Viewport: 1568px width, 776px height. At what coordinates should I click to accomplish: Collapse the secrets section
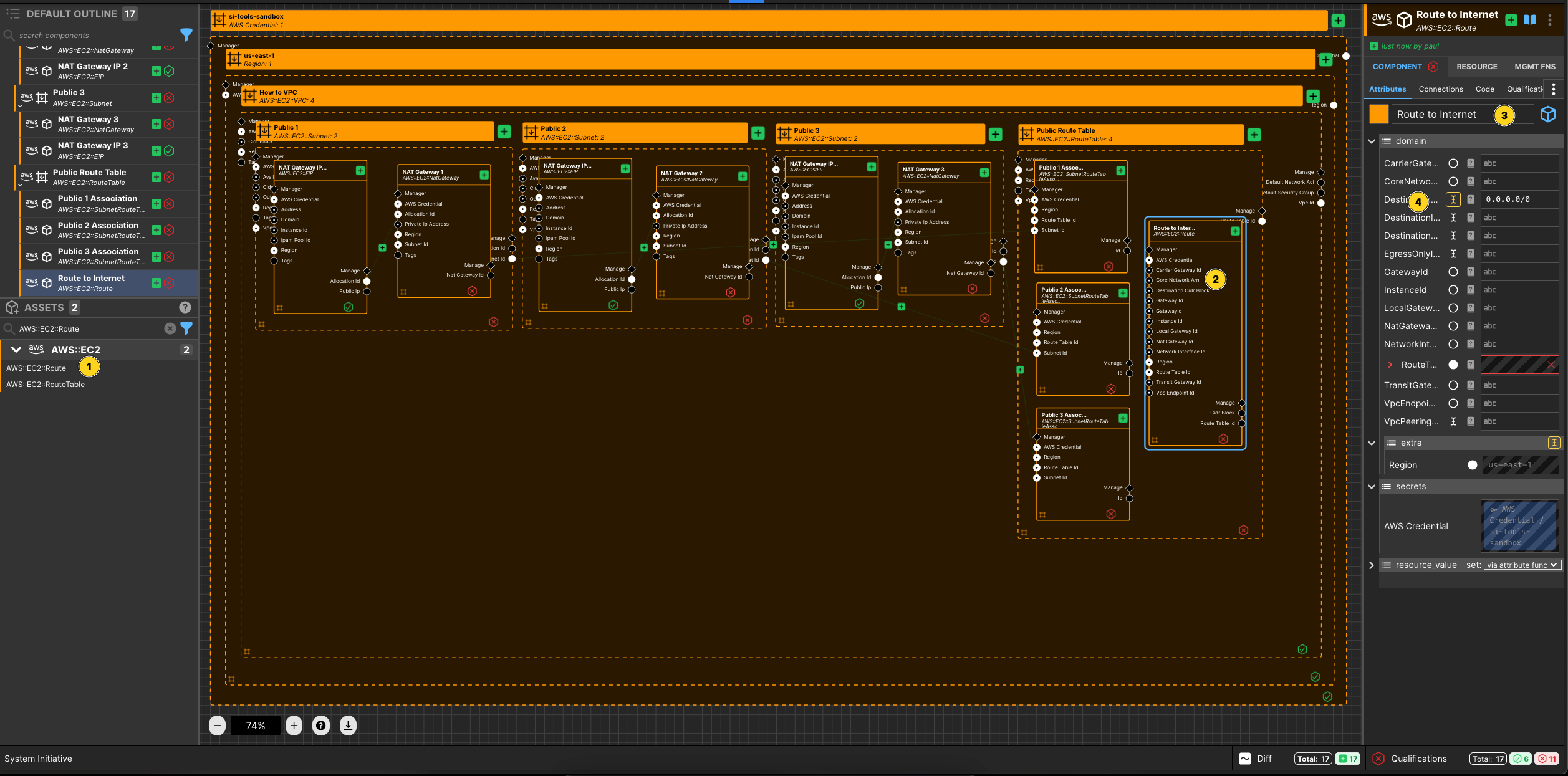pyautogui.click(x=1372, y=487)
